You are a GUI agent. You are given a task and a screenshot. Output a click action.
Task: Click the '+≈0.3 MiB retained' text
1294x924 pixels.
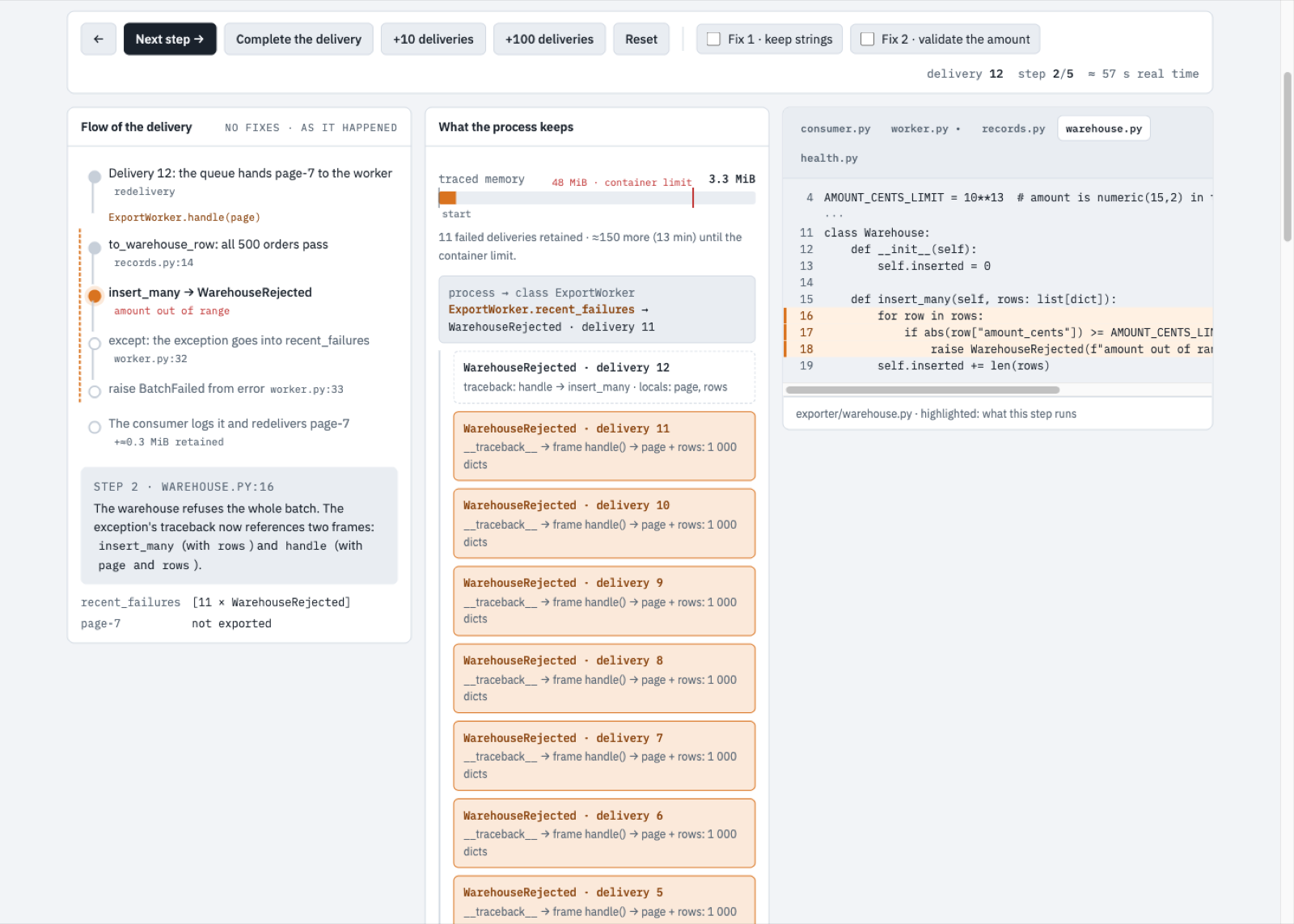[169, 442]
